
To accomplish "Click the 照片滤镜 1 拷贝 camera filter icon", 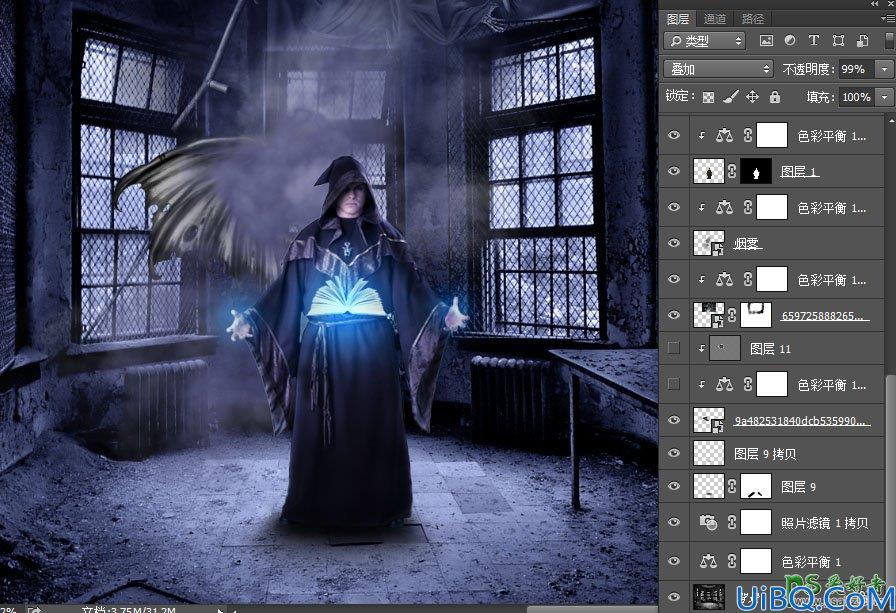I will (708, 522).
